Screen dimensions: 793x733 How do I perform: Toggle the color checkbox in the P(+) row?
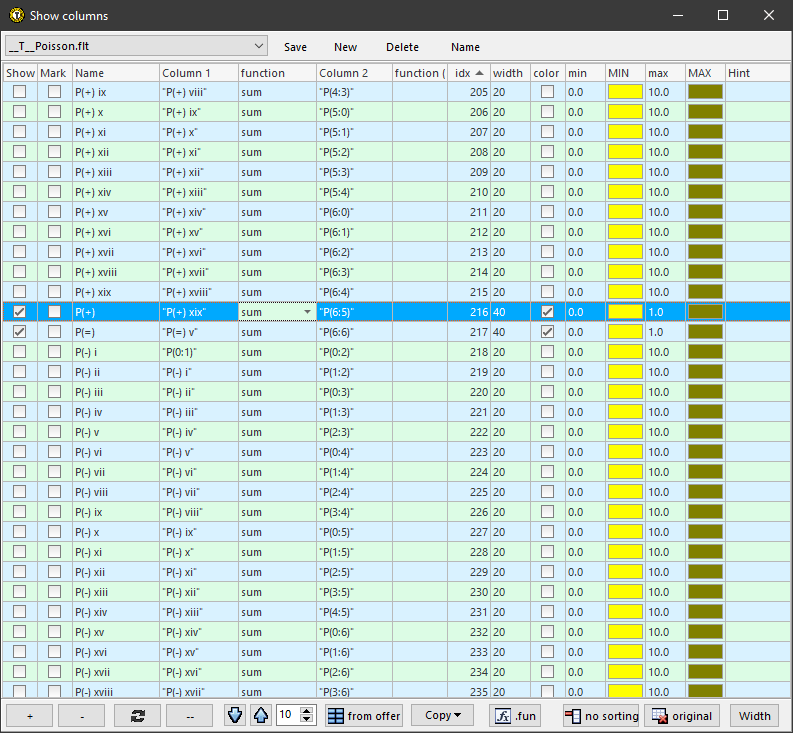pyautogui.click(x=547, y=312)
